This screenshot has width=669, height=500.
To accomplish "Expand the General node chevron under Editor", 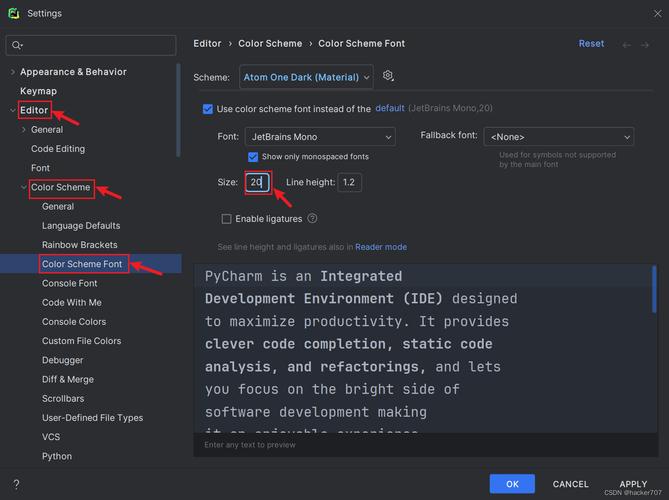I will coord(24,129).
